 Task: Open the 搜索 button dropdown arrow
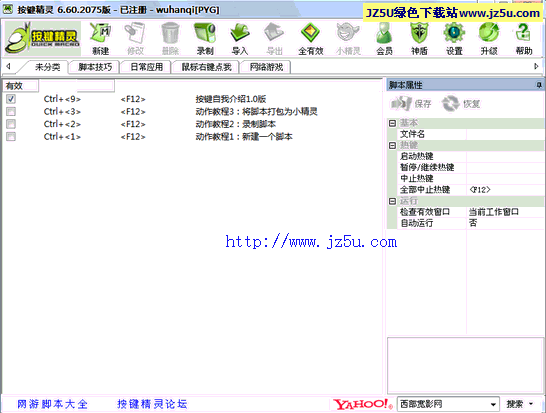pyautogui.click(x=531, y=404)
